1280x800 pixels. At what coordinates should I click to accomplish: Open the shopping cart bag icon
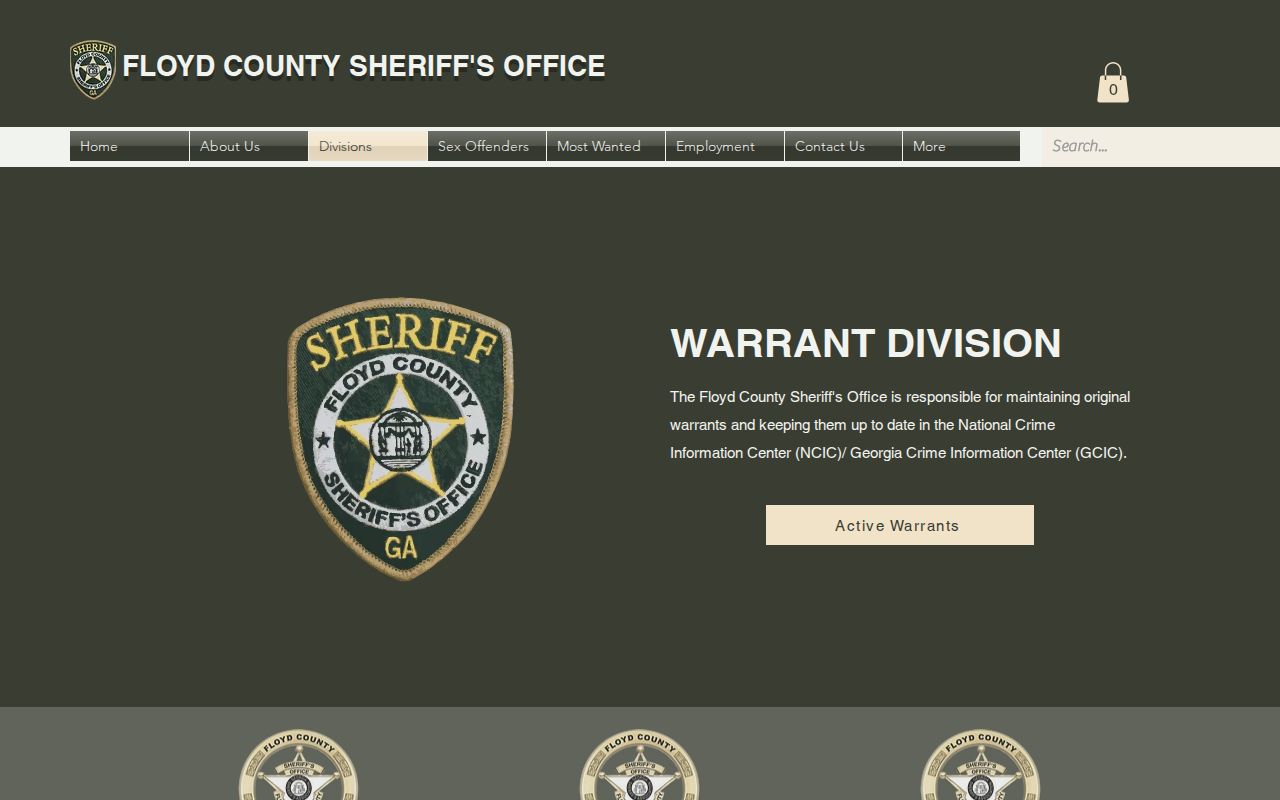(x=1113, y=83)
